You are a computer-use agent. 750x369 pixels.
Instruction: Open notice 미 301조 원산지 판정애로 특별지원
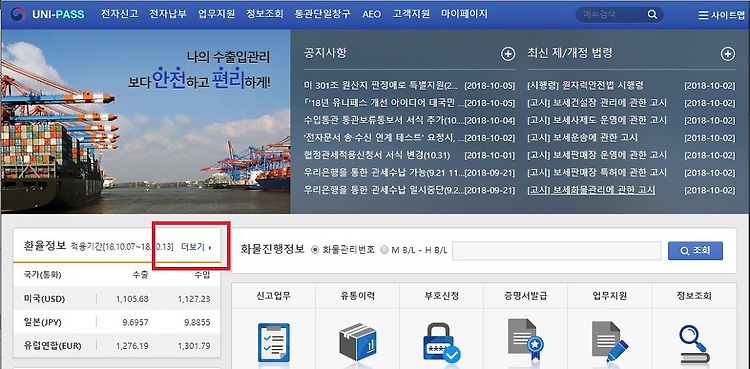(x=381, y=86)
